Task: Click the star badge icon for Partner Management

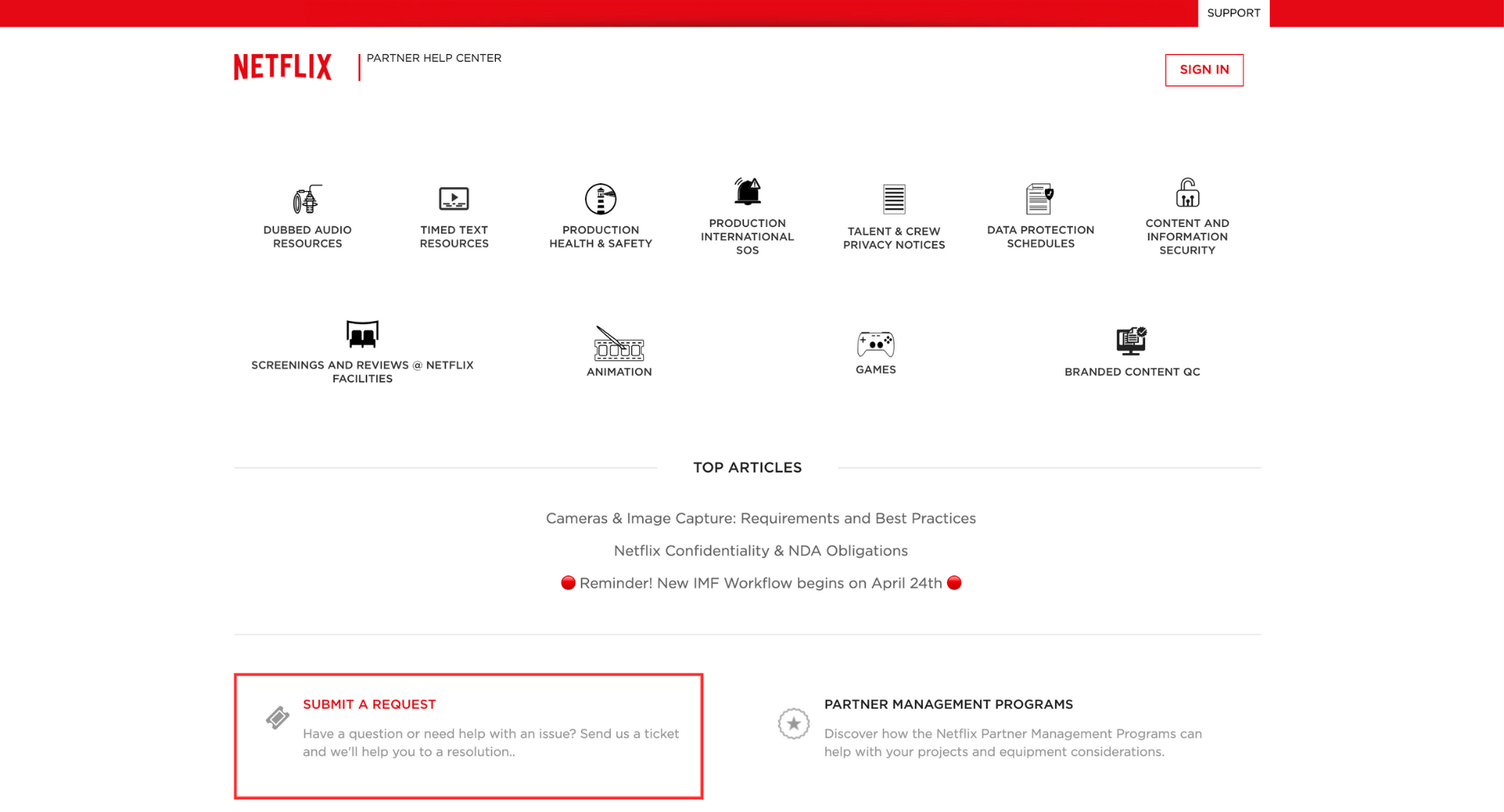Action: point(794,724)
